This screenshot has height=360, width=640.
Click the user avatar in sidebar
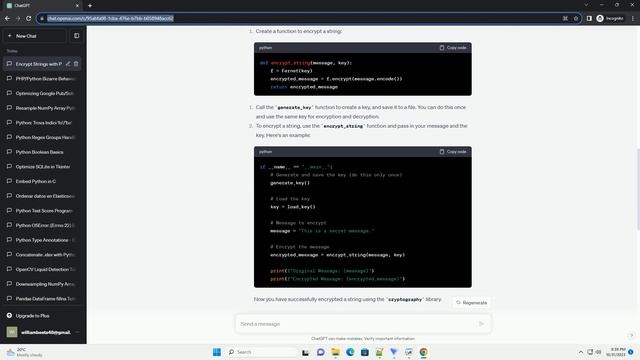coord(12,332)
